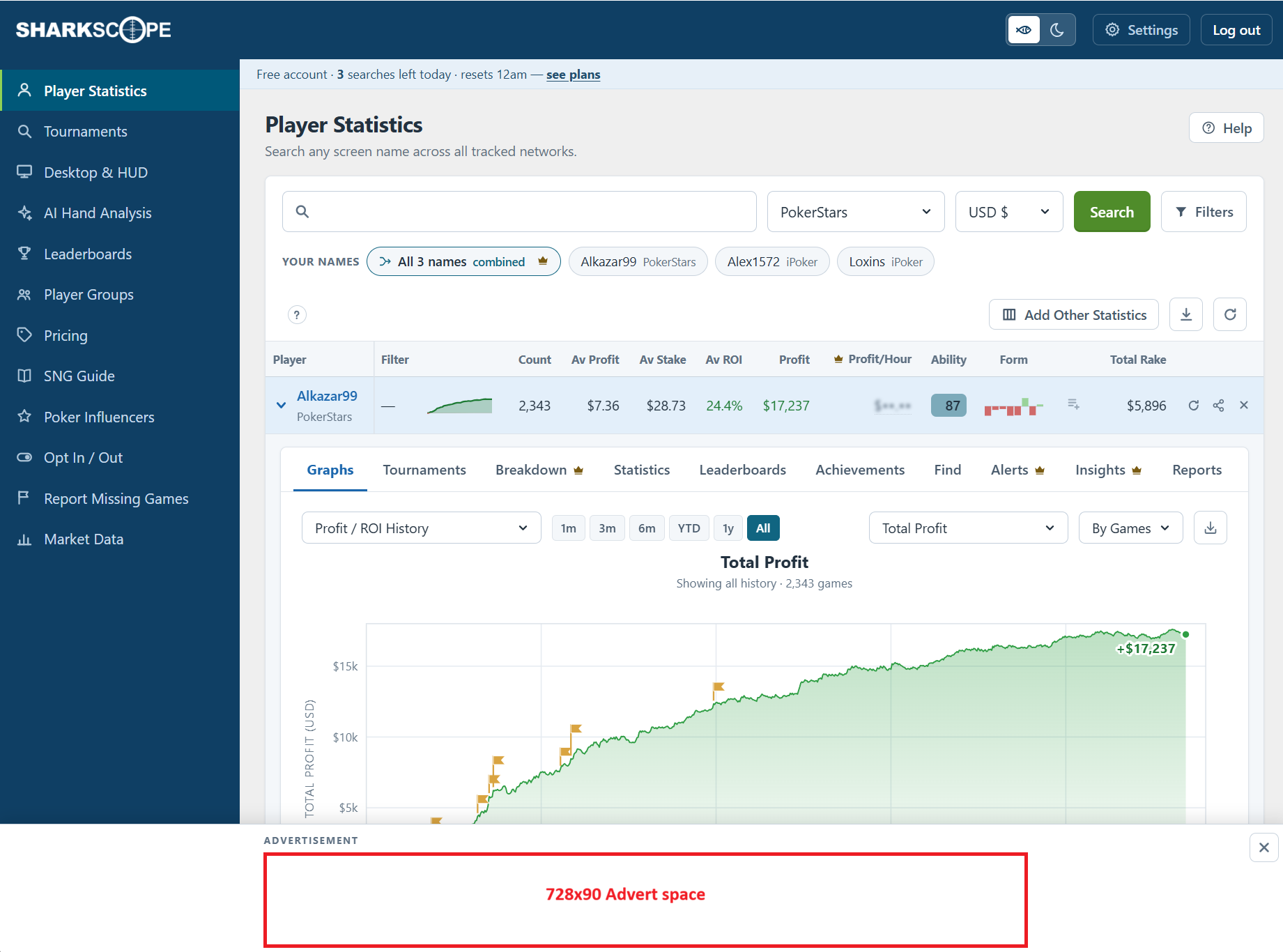Follow the see plans link
1283x952 pixels.
(573, 75)
